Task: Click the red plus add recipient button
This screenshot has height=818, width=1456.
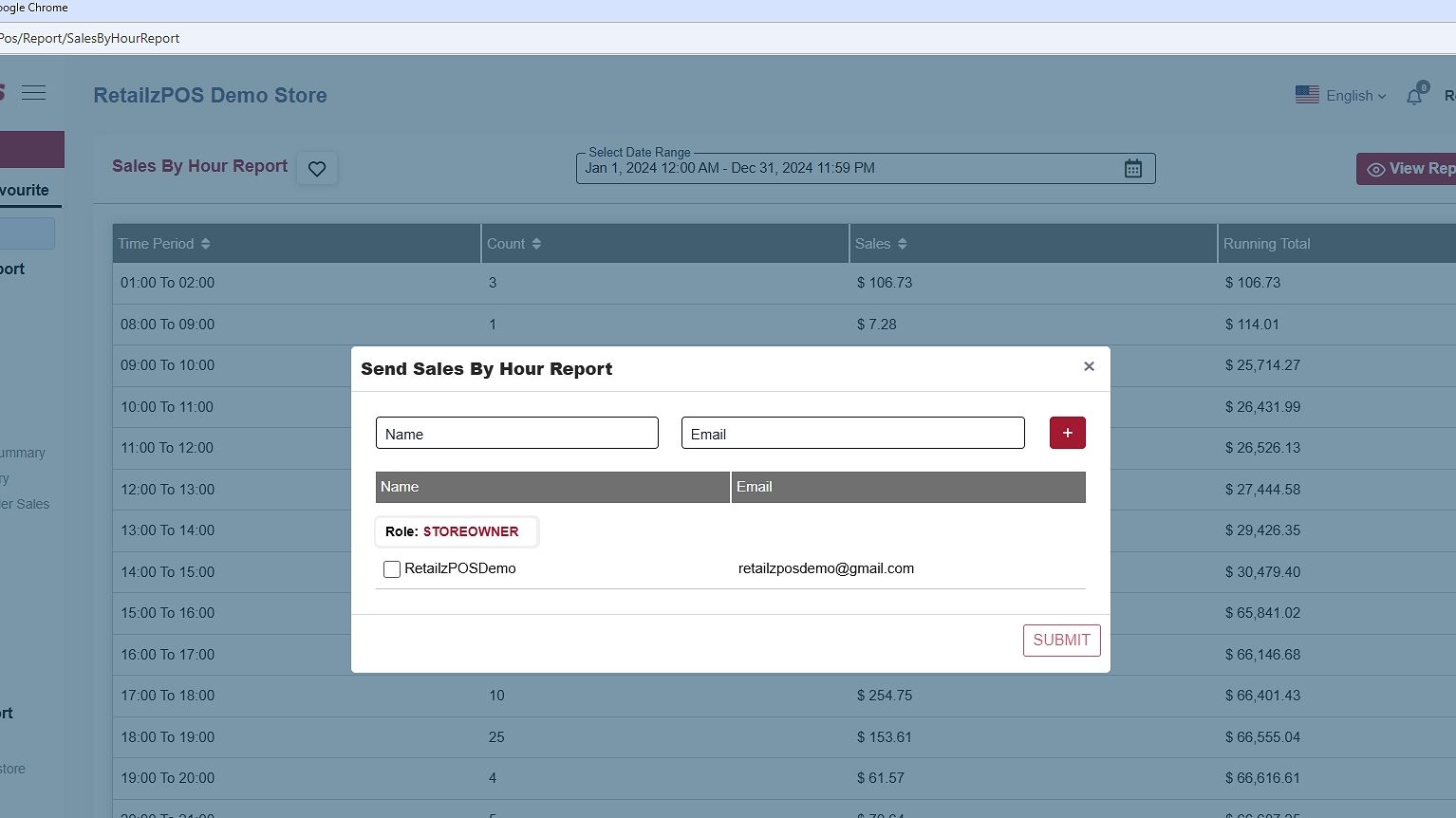Action: (1067, 433)
